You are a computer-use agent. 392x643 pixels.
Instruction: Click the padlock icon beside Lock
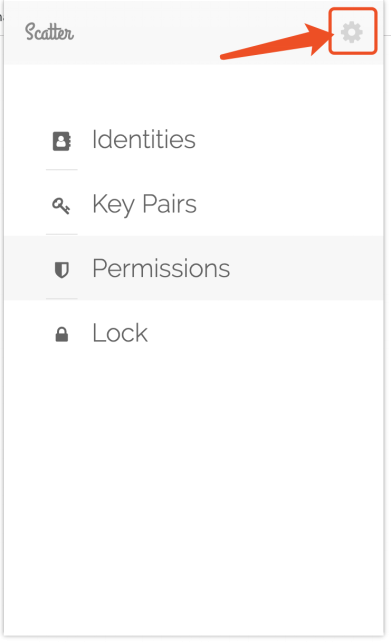click(x=62, y=334)
